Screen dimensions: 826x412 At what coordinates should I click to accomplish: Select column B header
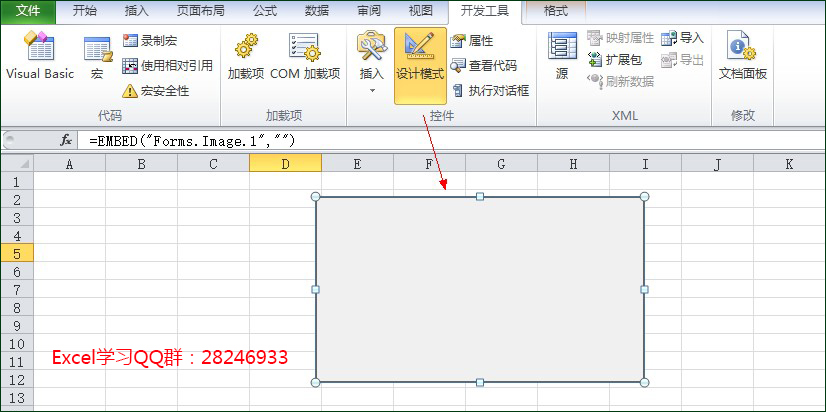pos(141,164)
